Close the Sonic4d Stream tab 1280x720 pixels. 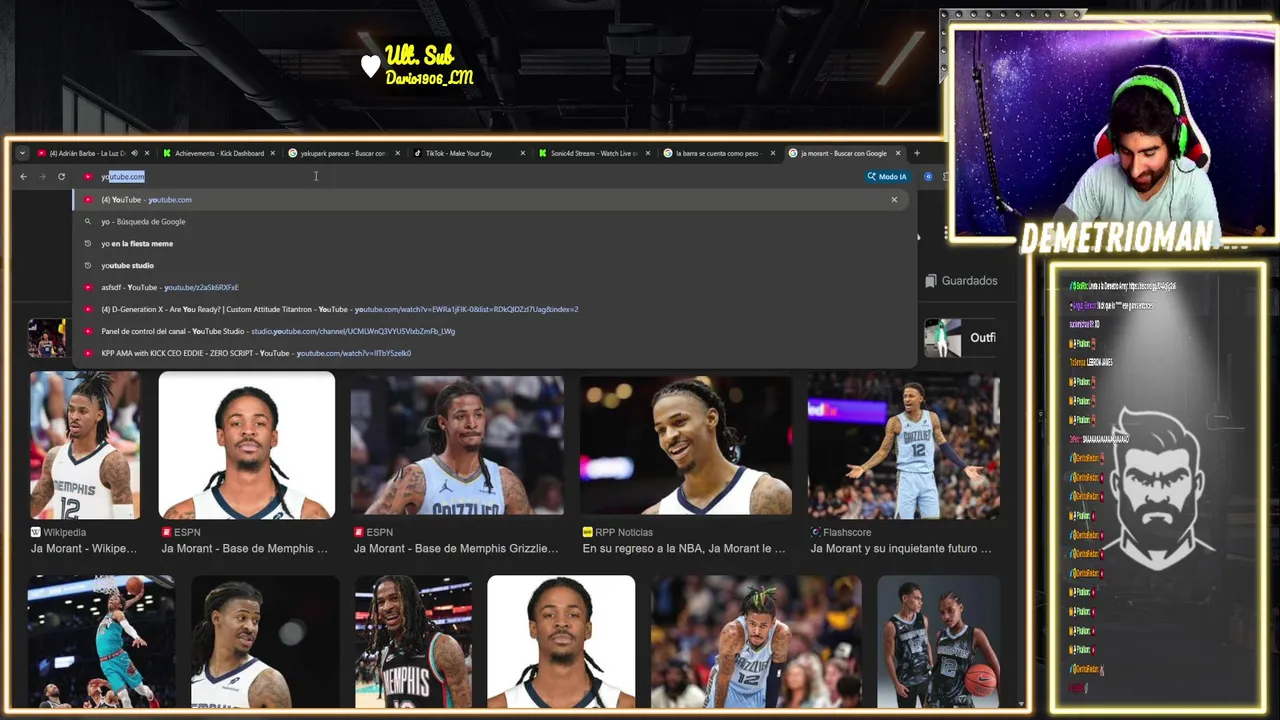tap(647, 153)
